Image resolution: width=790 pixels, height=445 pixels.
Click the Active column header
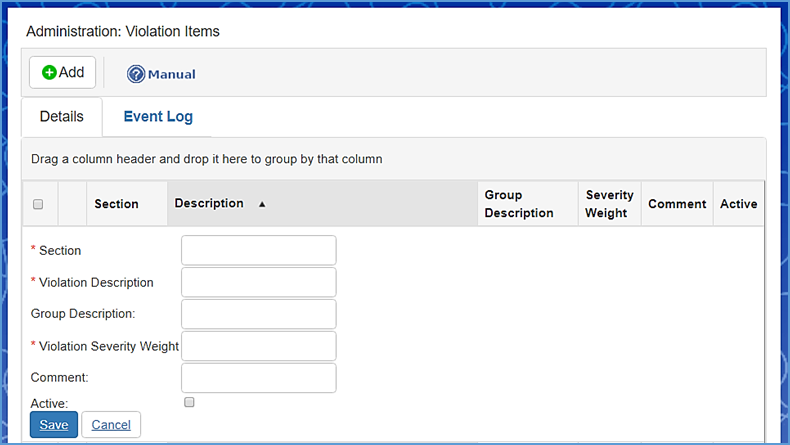(x=738, y=204)
